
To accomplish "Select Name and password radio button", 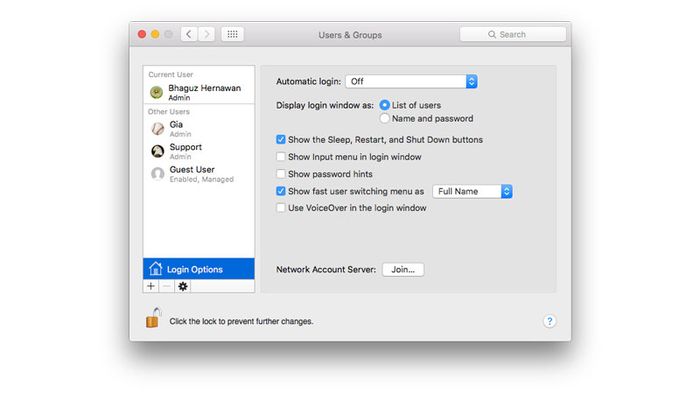I will (x=384, y=119).
